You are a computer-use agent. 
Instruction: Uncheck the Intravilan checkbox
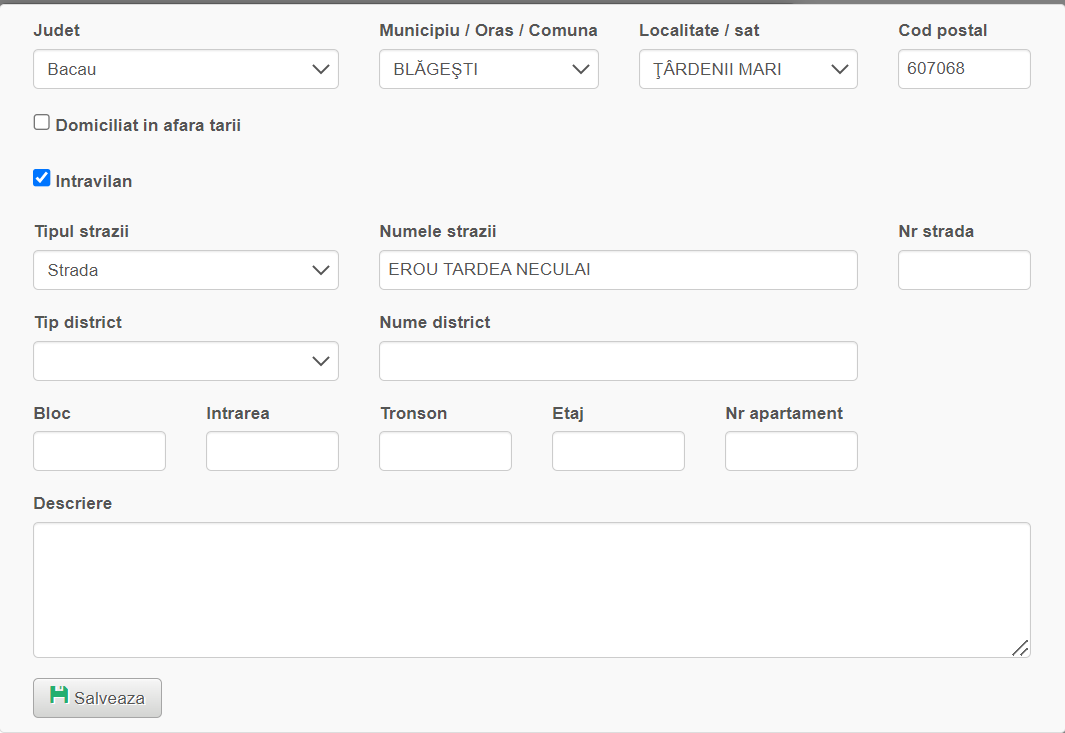[42, 179]
